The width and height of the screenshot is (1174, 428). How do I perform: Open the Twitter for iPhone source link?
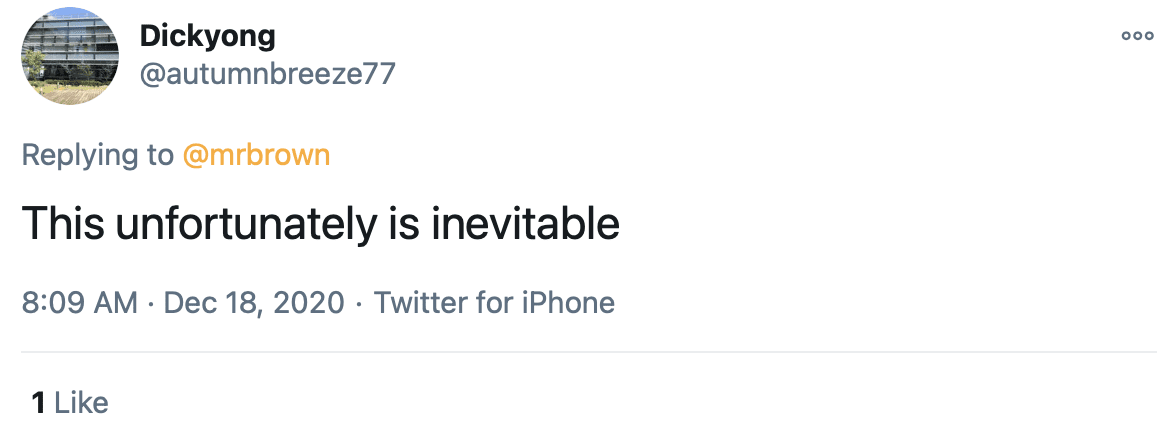tap(494, 302)
